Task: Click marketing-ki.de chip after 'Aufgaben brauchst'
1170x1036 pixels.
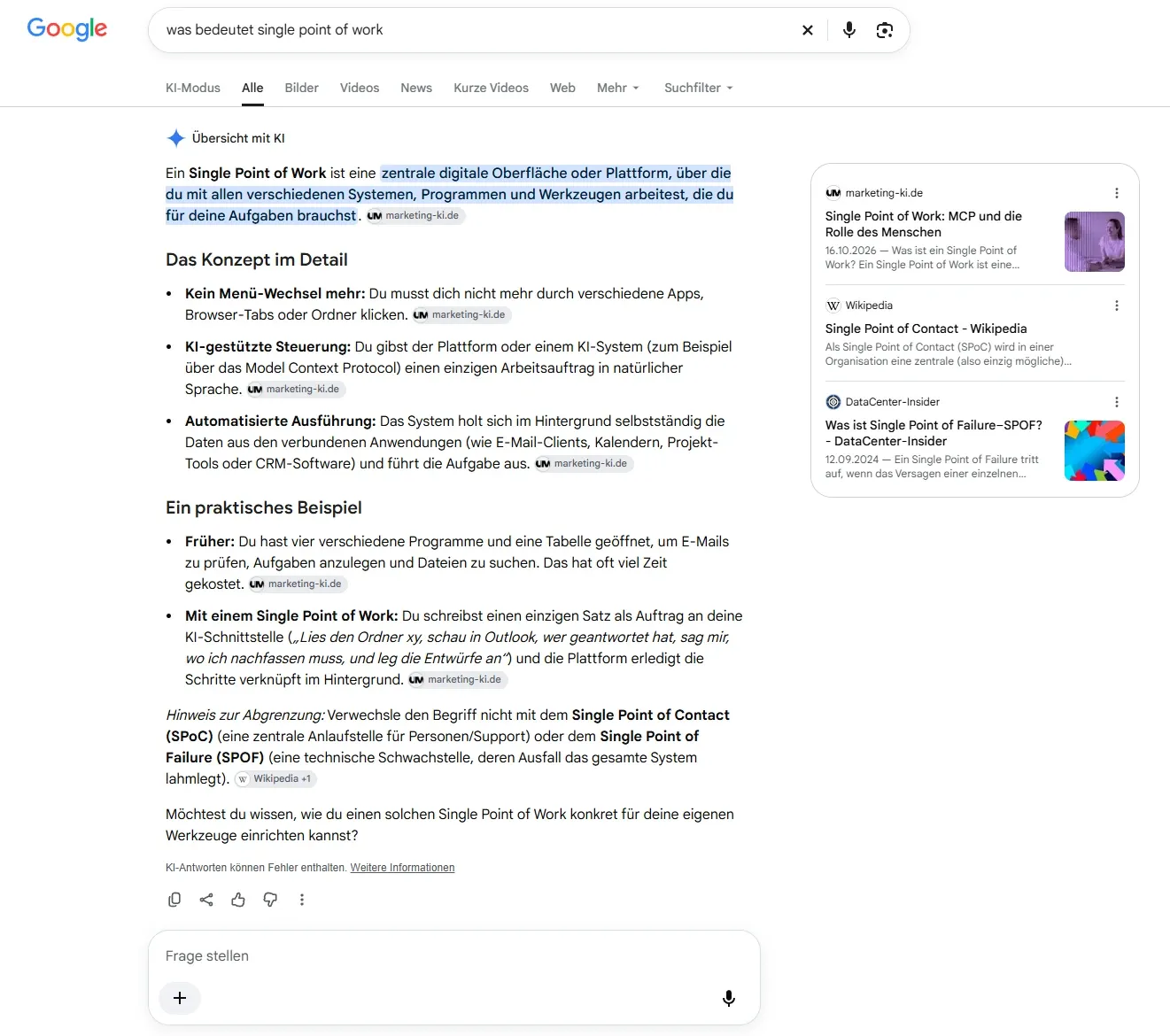Action: [415, 216]
